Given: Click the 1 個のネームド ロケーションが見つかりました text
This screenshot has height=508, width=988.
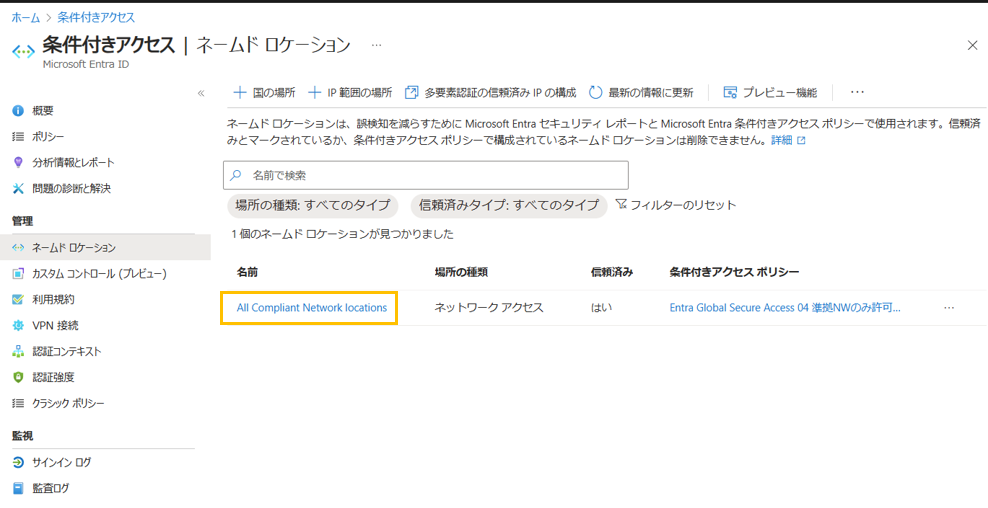Looking at the screenshot, I should [342, 234].
